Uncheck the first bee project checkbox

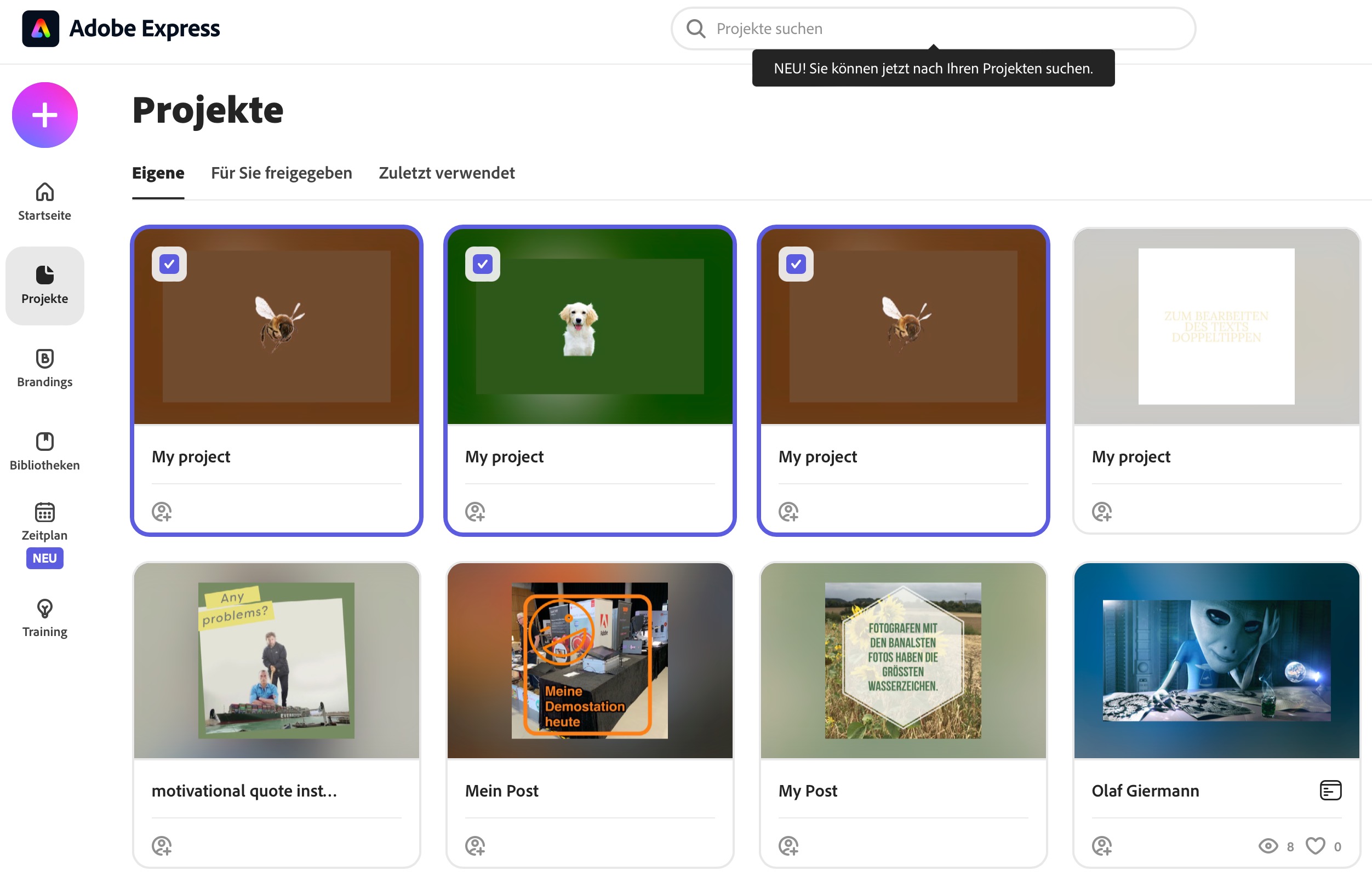(x=169, y=264)
